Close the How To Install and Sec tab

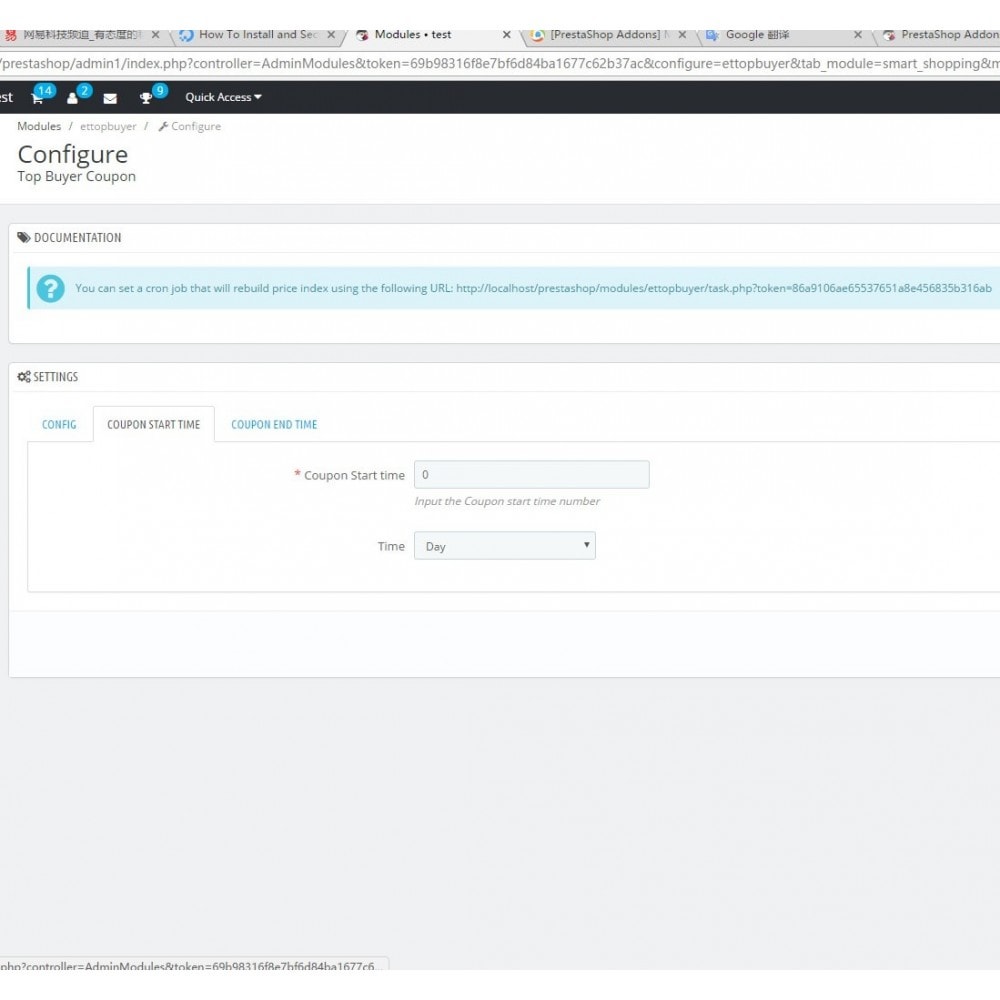click(331, 34)
